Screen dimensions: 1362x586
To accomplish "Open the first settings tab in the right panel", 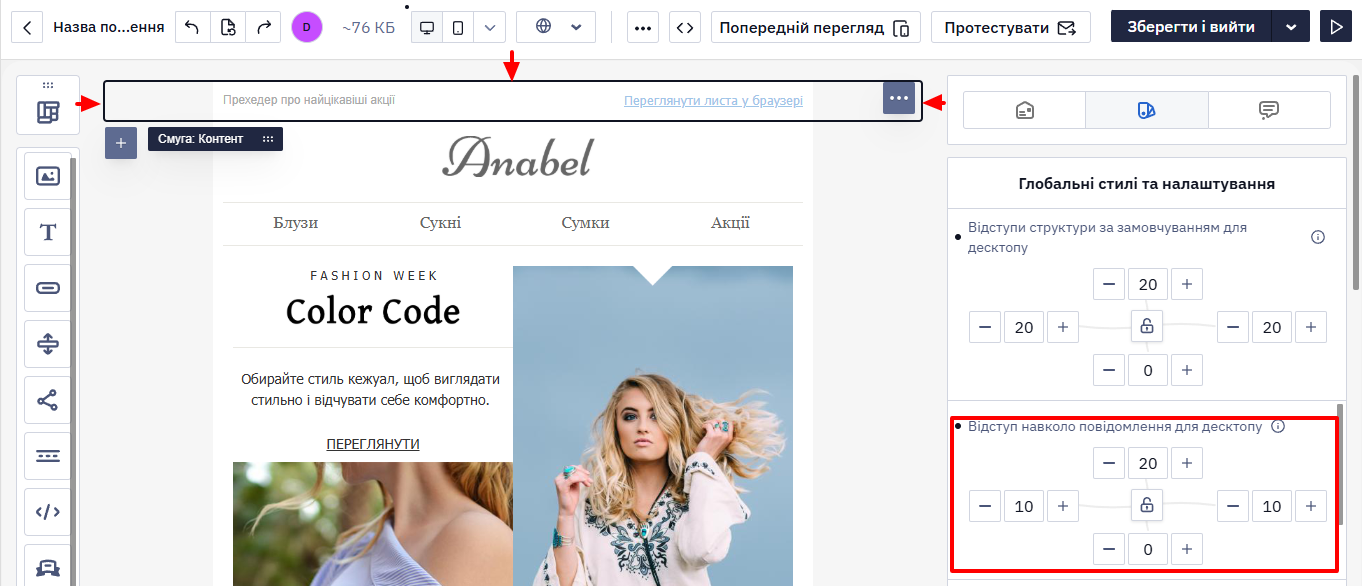I will [1024, 110].
